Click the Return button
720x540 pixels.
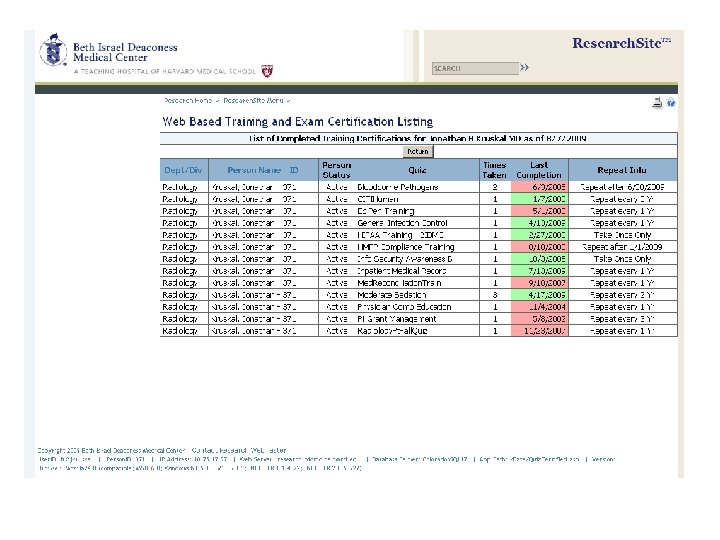click(418, 152)
